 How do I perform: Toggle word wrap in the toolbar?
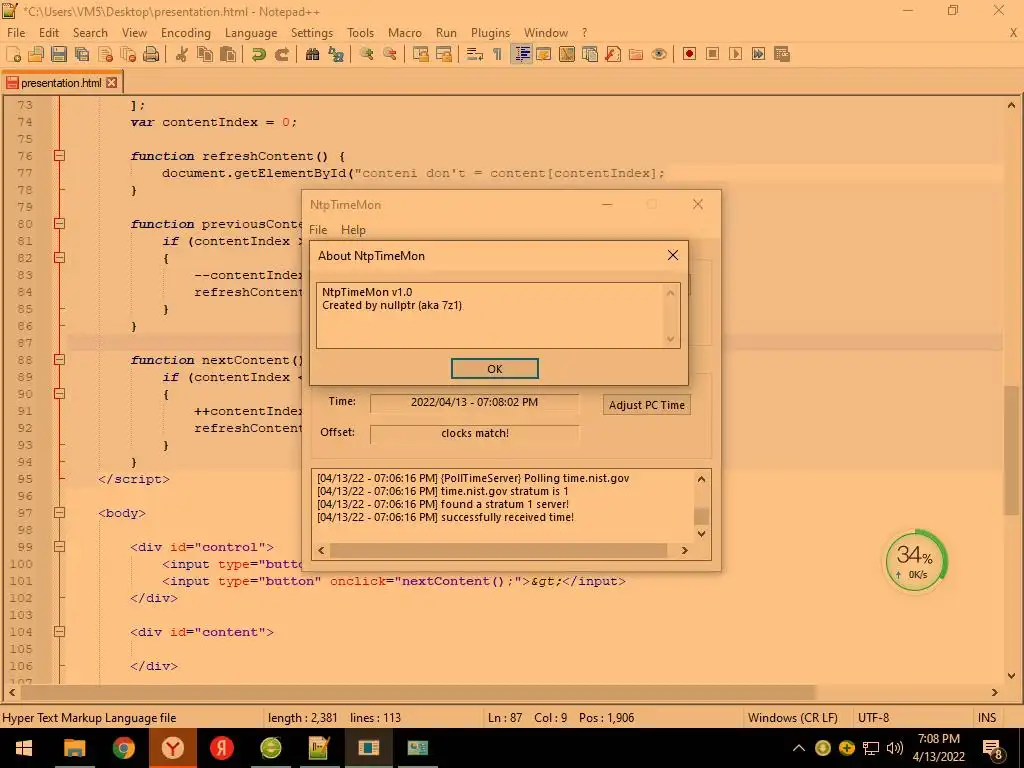[x=475, y=54]
